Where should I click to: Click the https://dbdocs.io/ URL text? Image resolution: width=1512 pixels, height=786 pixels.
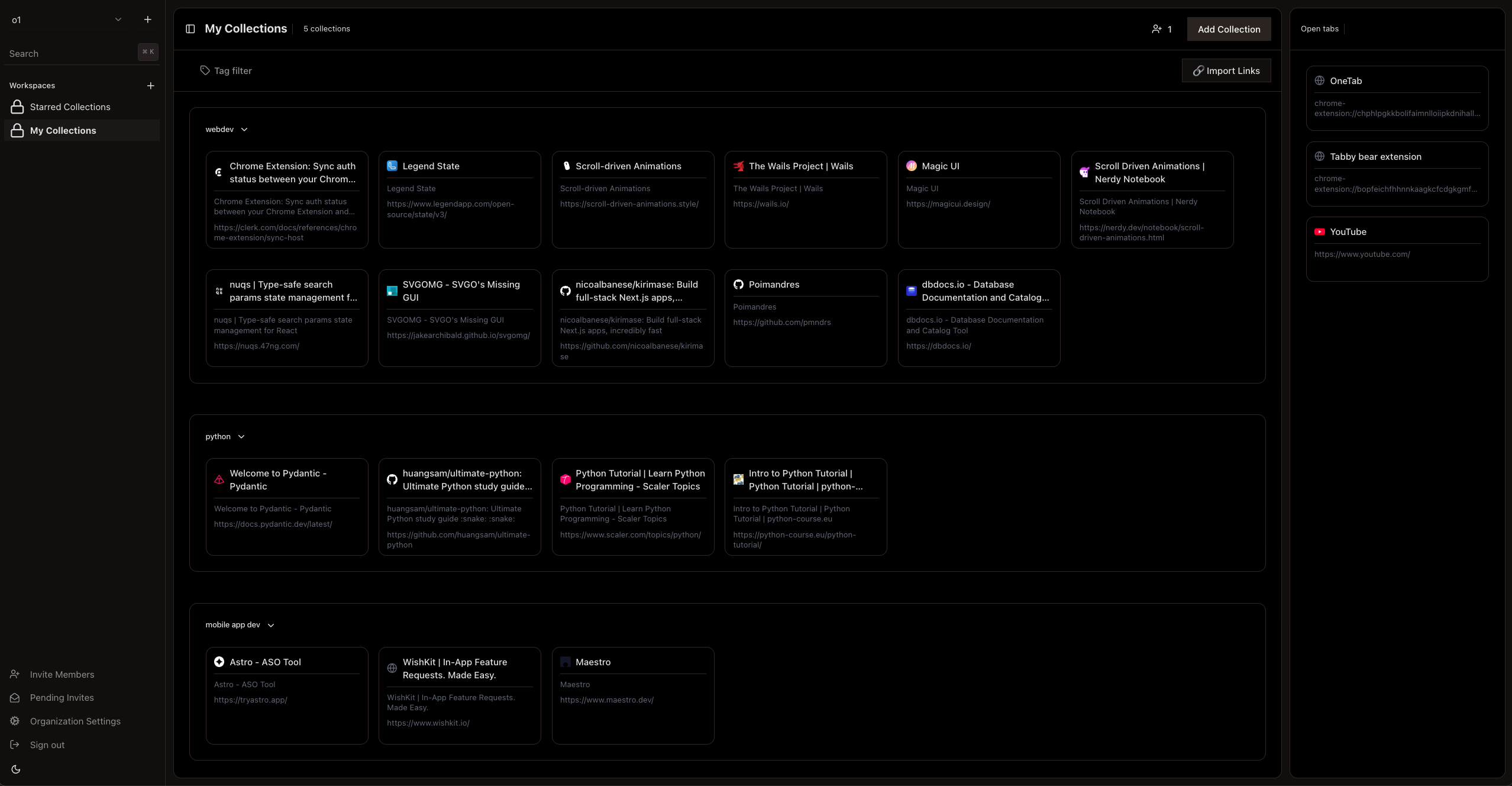click(938, 346)
